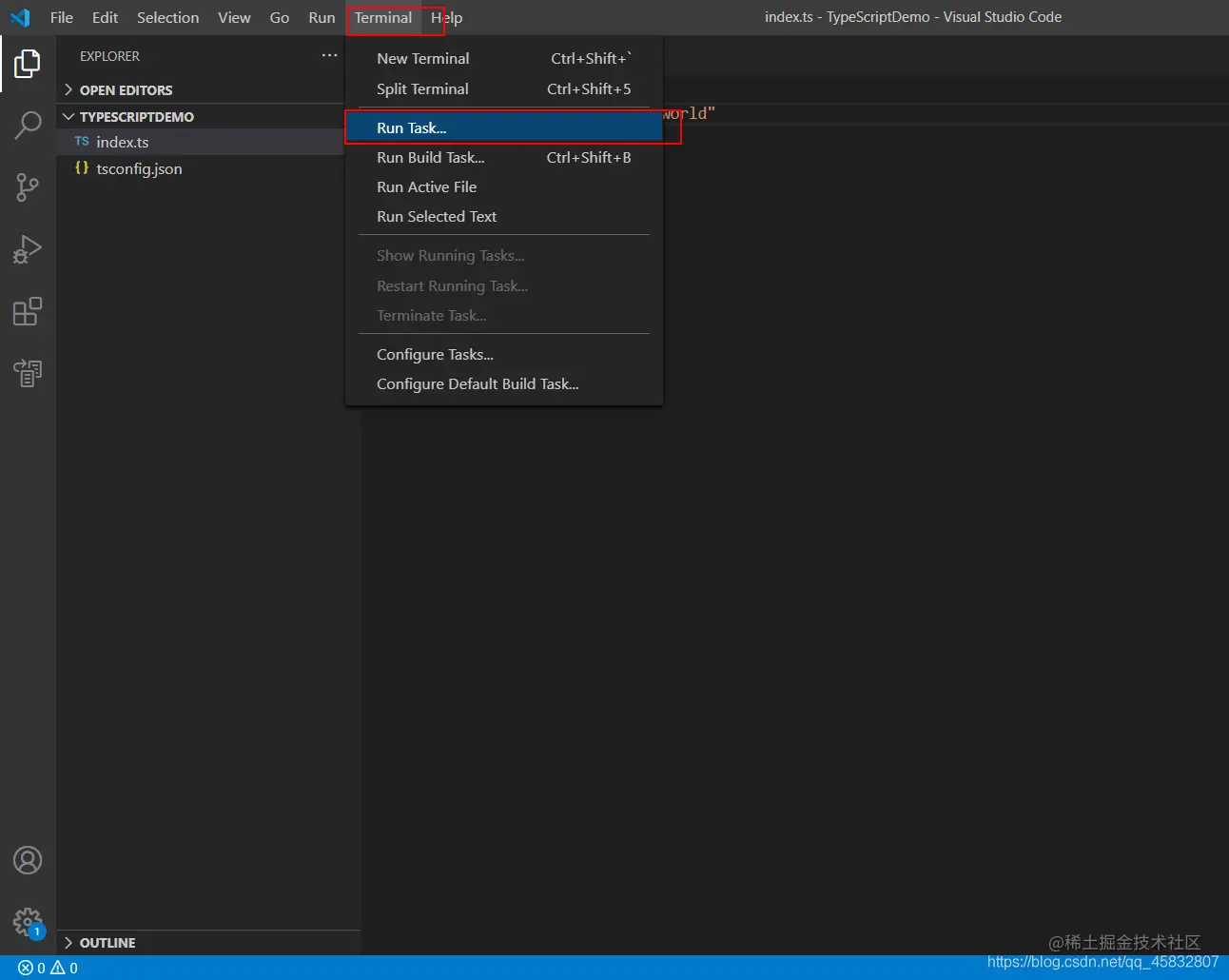Screen dimensions: 1229x980
Task: Click the EXPLORER panel title
Action: pyautogui.click(x=109, y=56)
